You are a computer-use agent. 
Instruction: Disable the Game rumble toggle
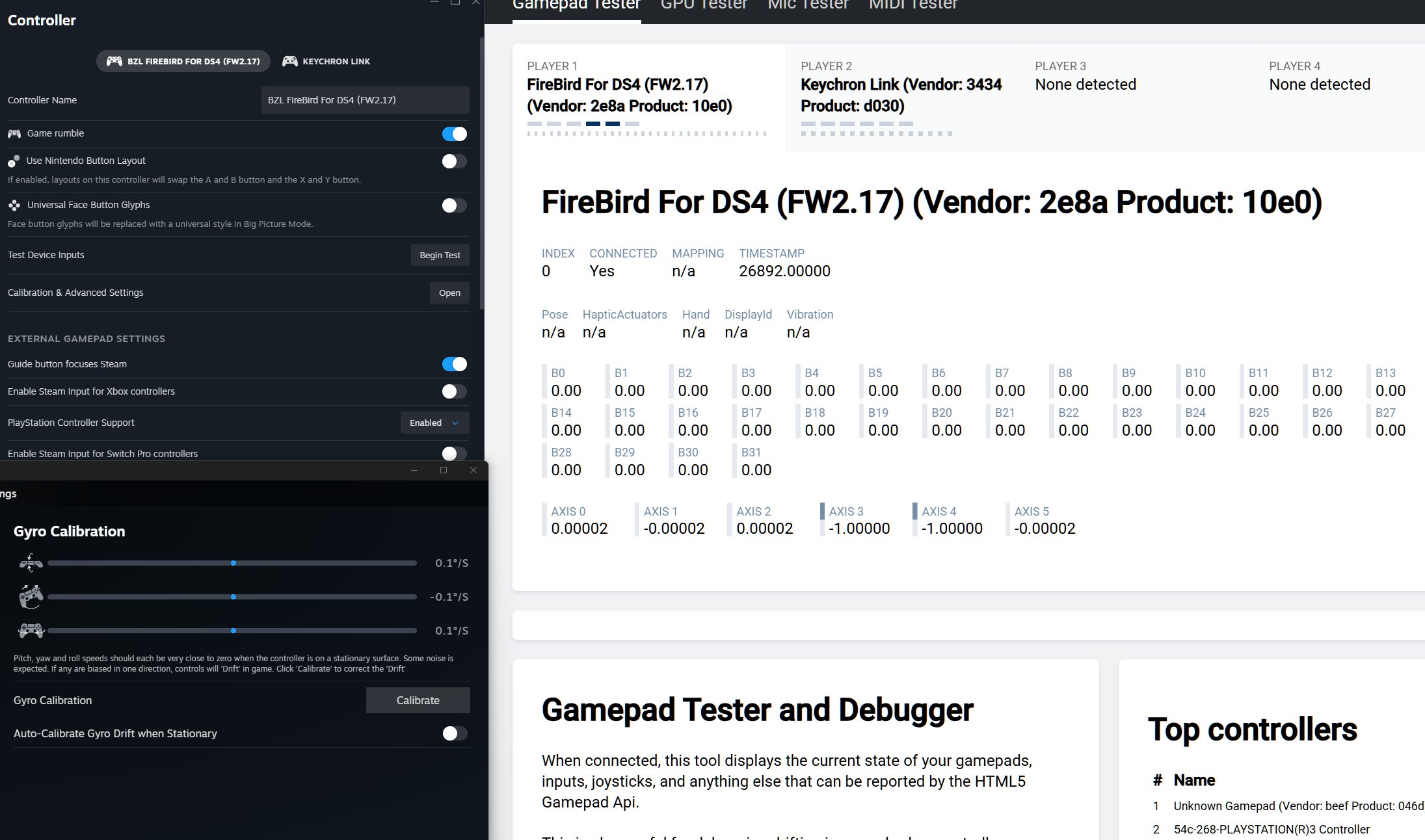coord(454,134)
